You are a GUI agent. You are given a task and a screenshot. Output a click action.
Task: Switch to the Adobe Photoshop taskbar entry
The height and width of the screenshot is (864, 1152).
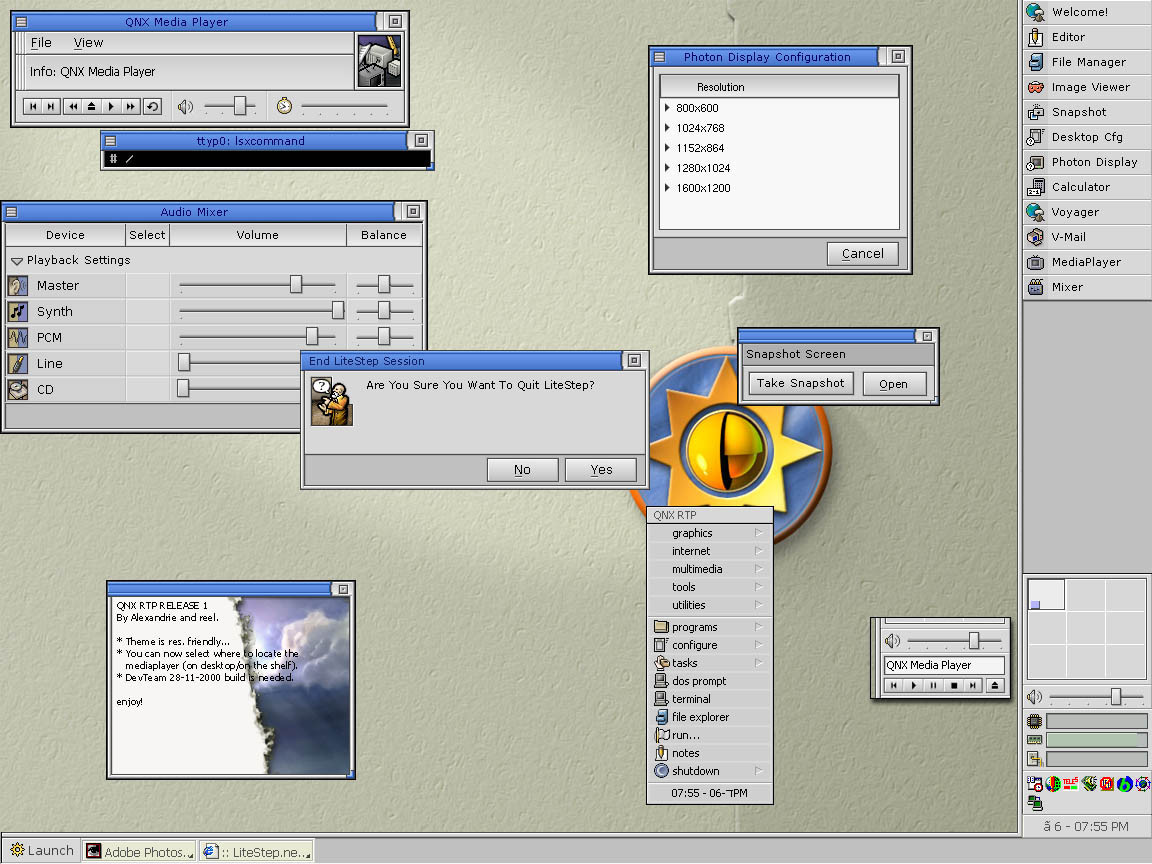(x=140, y=852)
